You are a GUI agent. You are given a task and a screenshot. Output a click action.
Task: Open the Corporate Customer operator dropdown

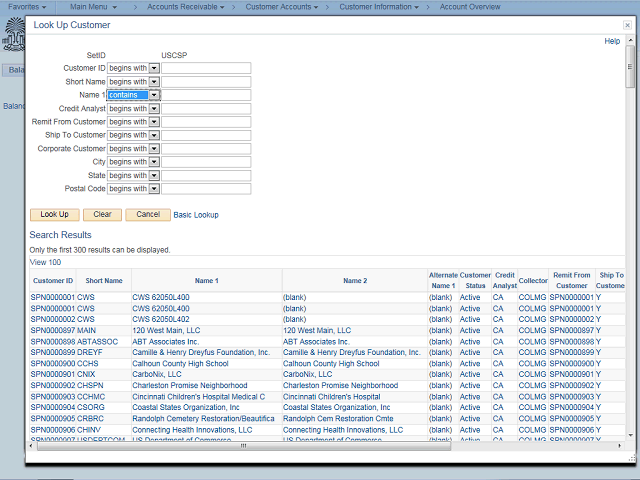point(154,149)
